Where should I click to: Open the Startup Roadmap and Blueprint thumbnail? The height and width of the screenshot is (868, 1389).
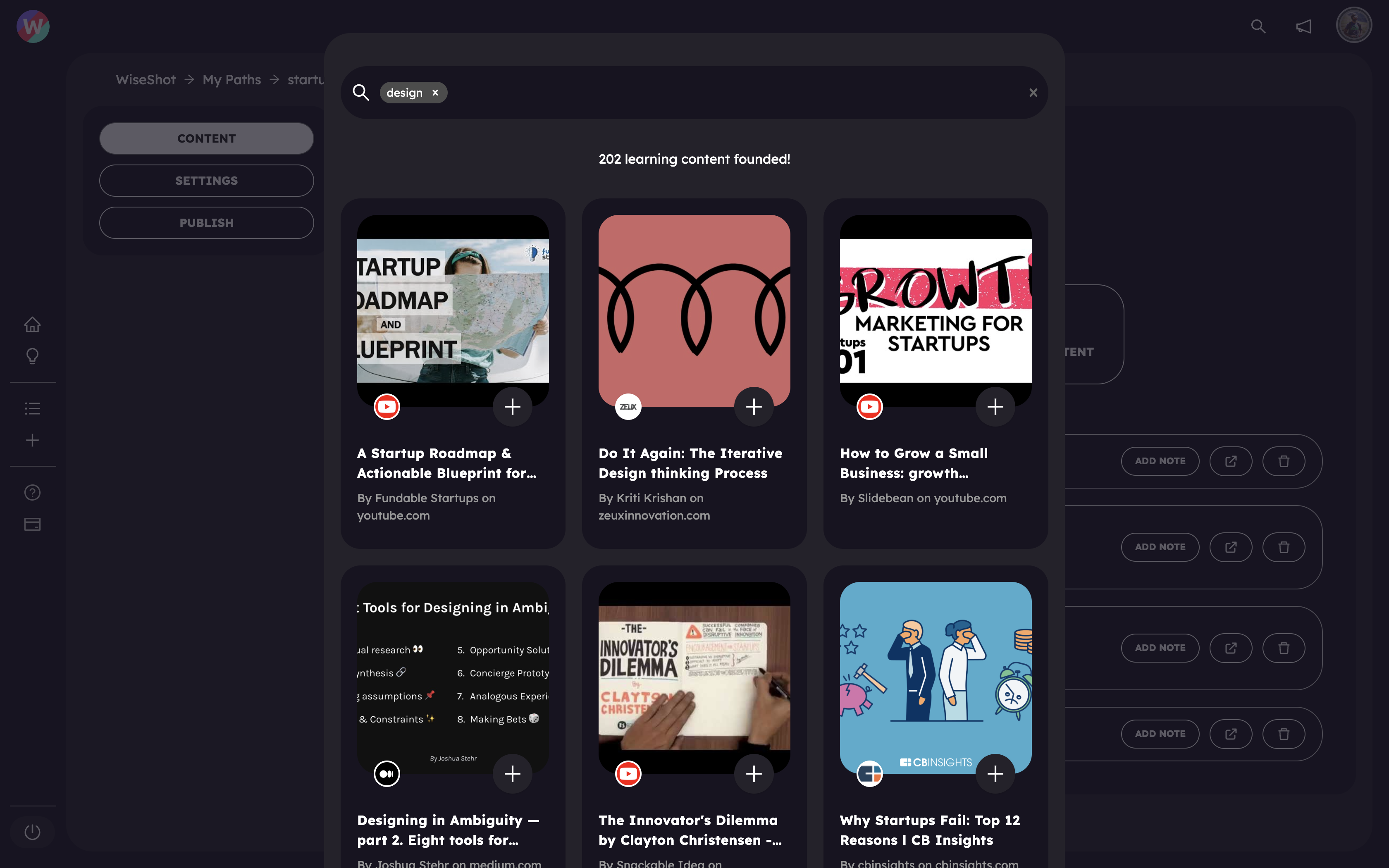click(x=453, y=310)
